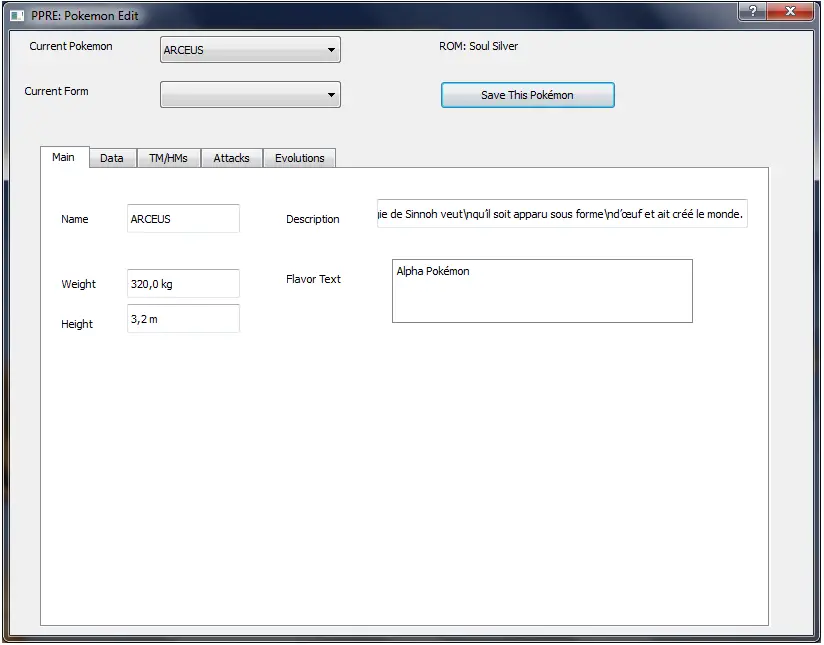Go to the Attacks tab
Viewport: 824px width, 645px height.
point(231,158)
